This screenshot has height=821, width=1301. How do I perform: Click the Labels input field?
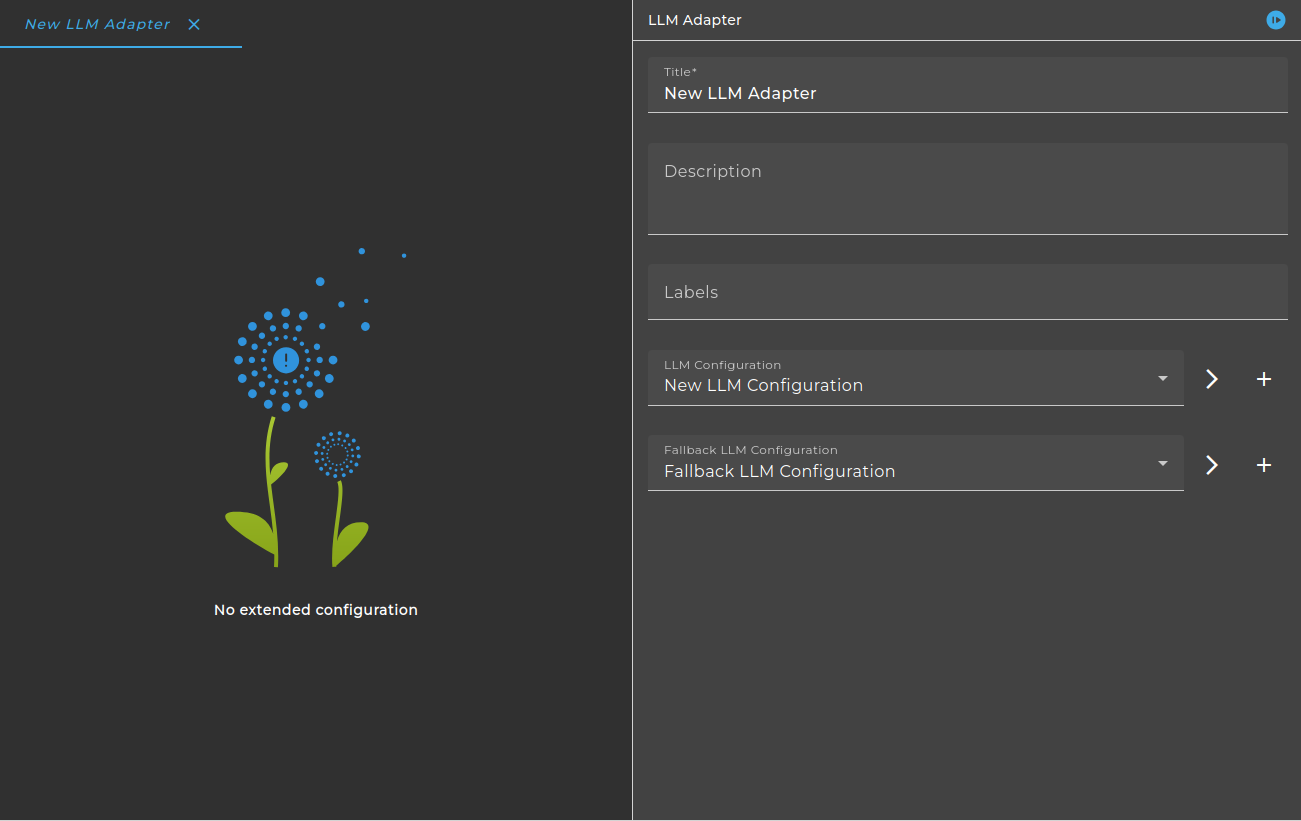click(x=968, y=292)
